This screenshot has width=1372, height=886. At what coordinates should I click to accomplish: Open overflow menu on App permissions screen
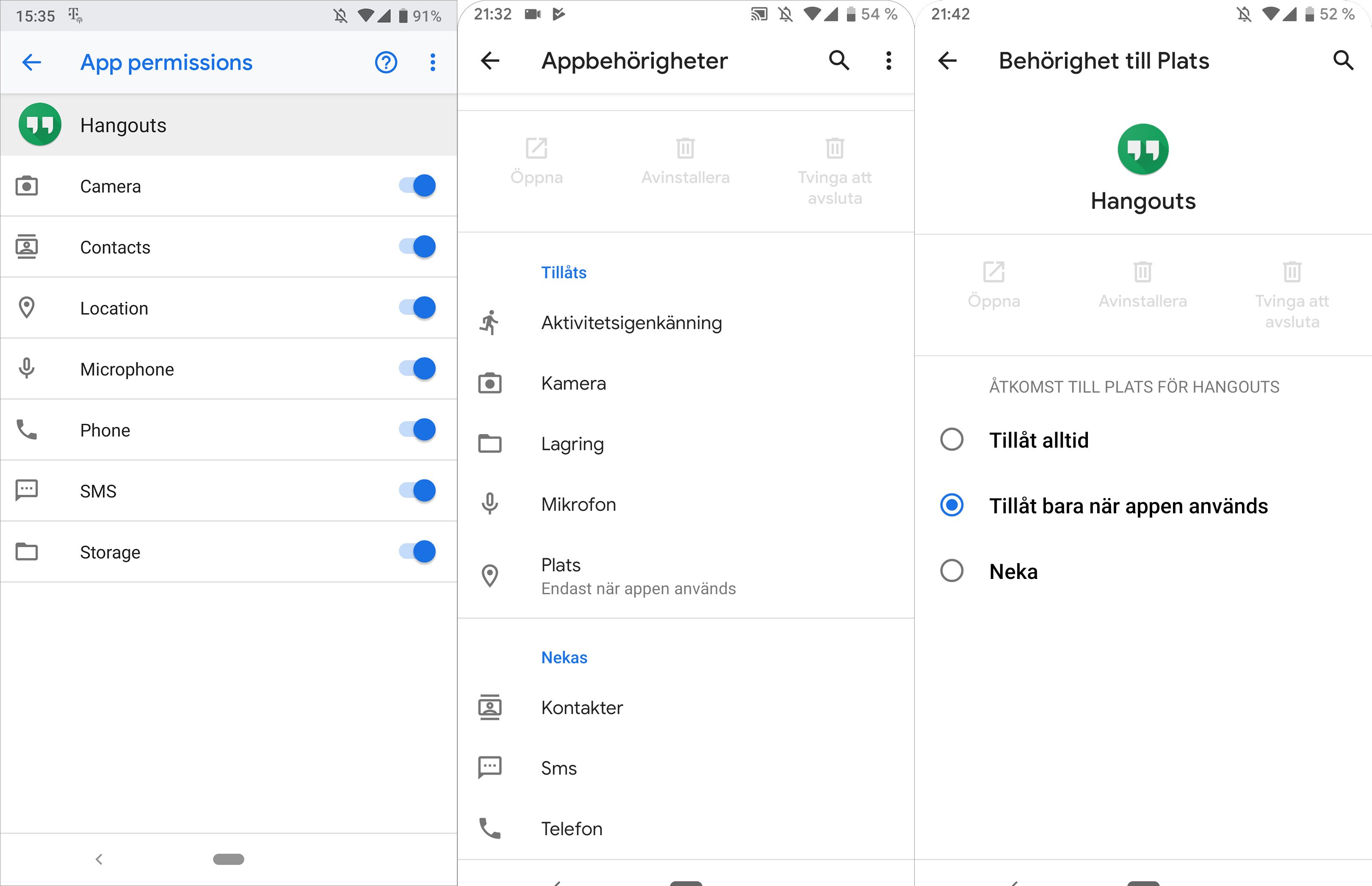[433, 62]
